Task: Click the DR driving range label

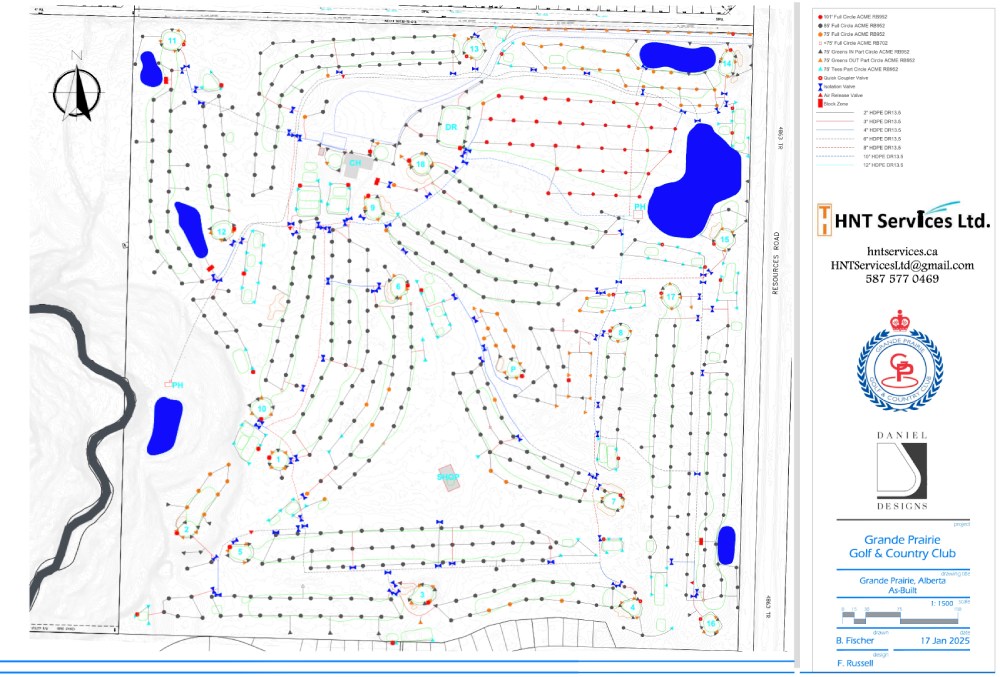Action: pos(451,127)
